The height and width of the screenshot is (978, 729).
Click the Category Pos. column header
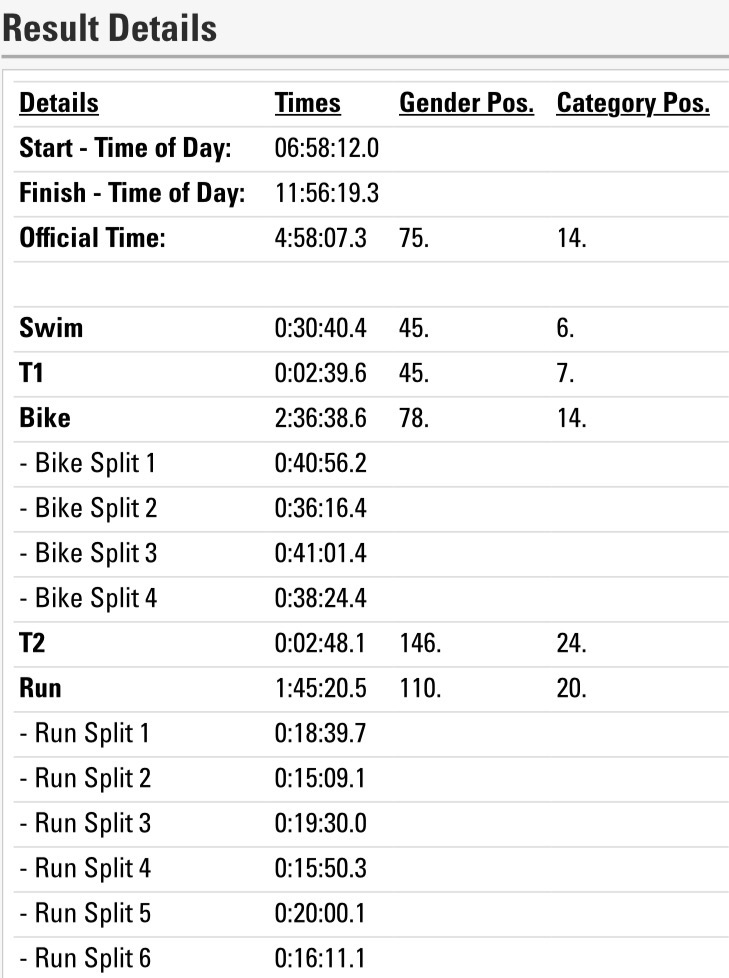tap(632, 103)
